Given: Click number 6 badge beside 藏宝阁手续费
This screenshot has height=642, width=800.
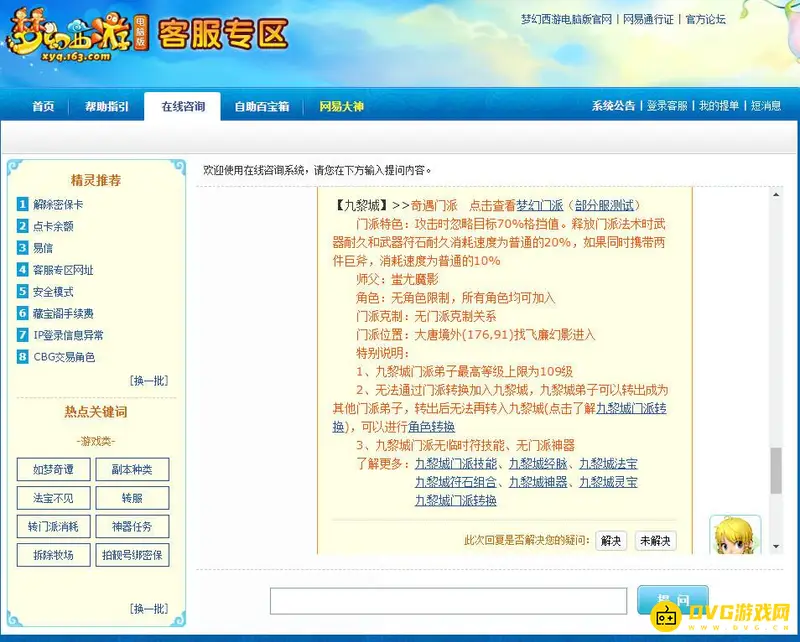Looking at the screenshot, I should (x=22, y=313).
